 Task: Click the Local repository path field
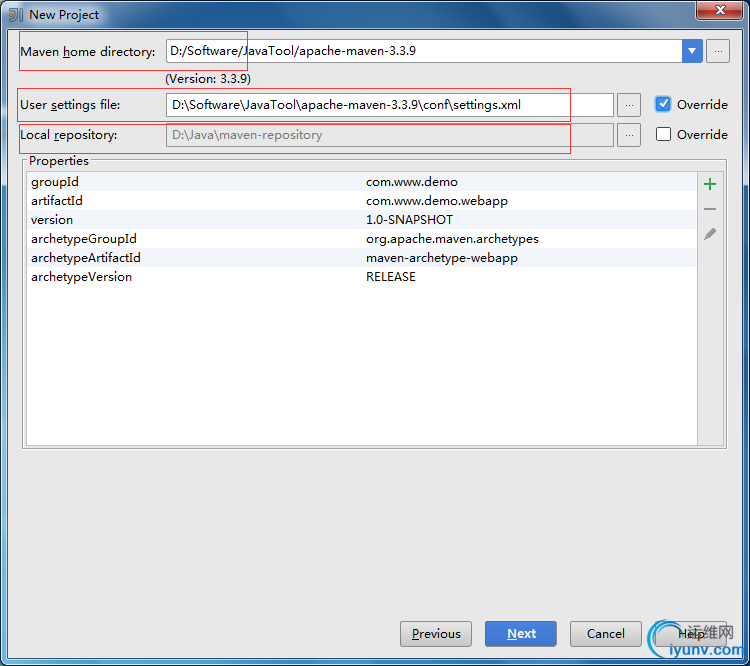pyautogui.click(x=389, y=135)
